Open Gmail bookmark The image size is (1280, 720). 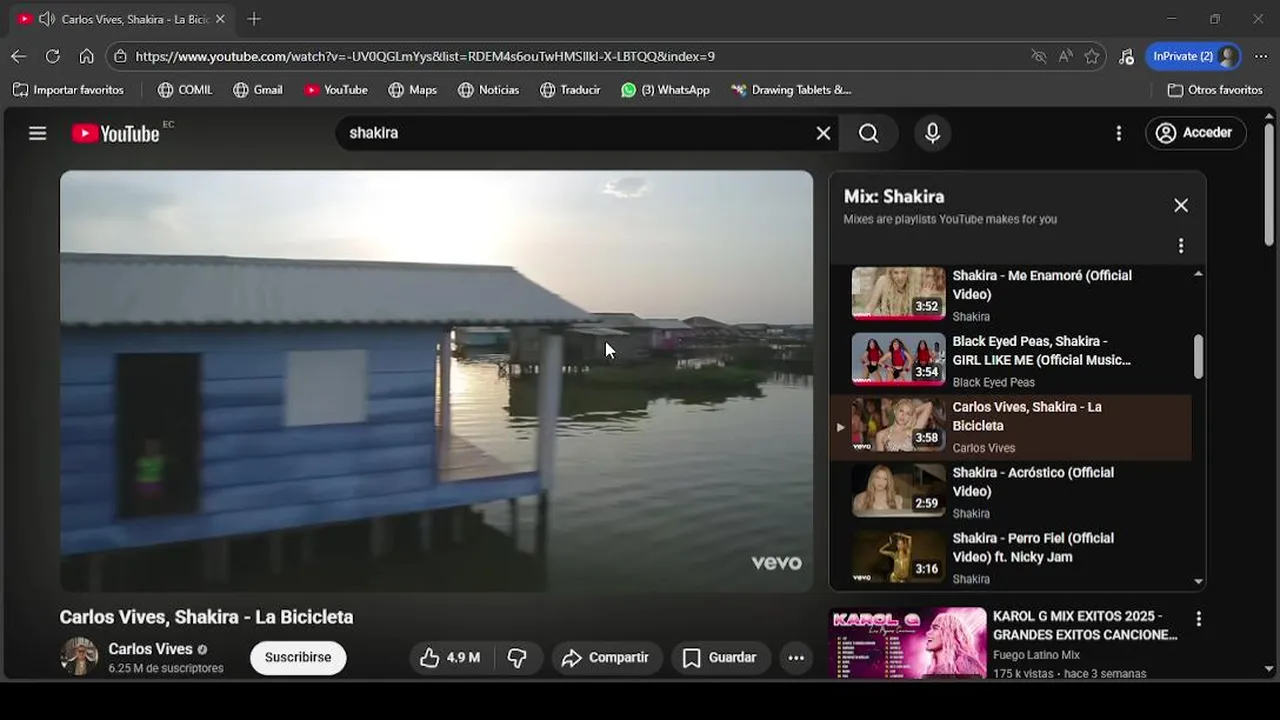click(x=258, y=90)
